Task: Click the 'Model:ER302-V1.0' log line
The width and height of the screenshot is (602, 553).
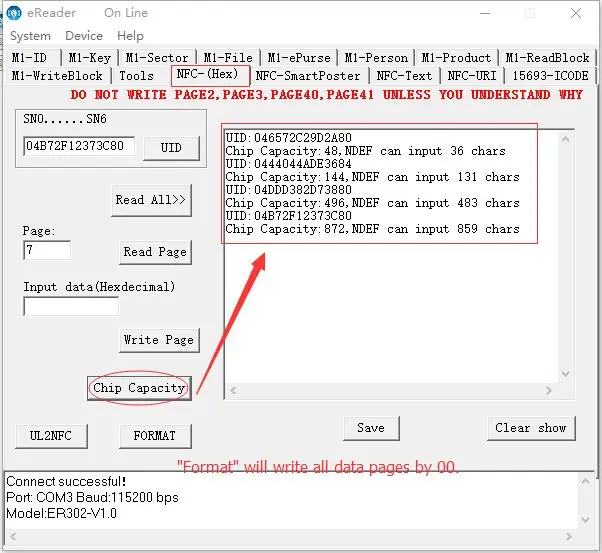Action: pyautogui.click(x=61, y=513)
